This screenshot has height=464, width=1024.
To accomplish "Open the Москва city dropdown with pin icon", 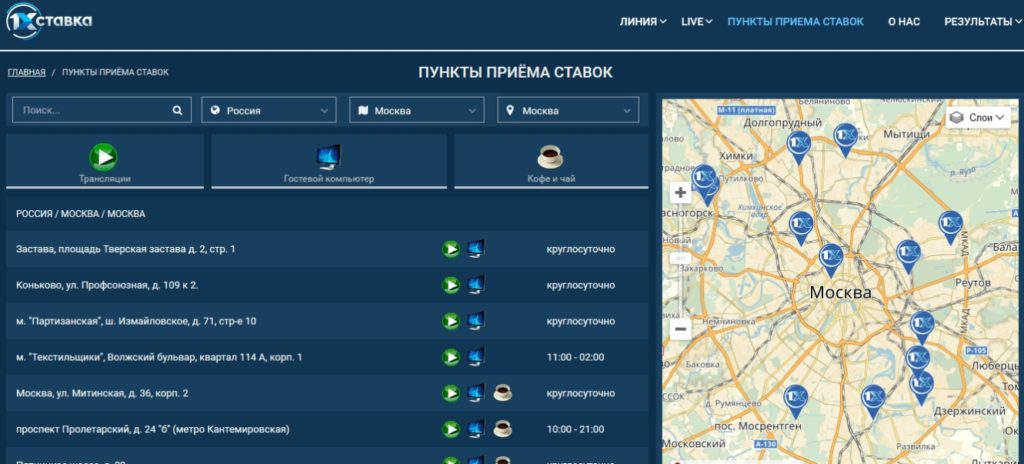I will 567,111.
